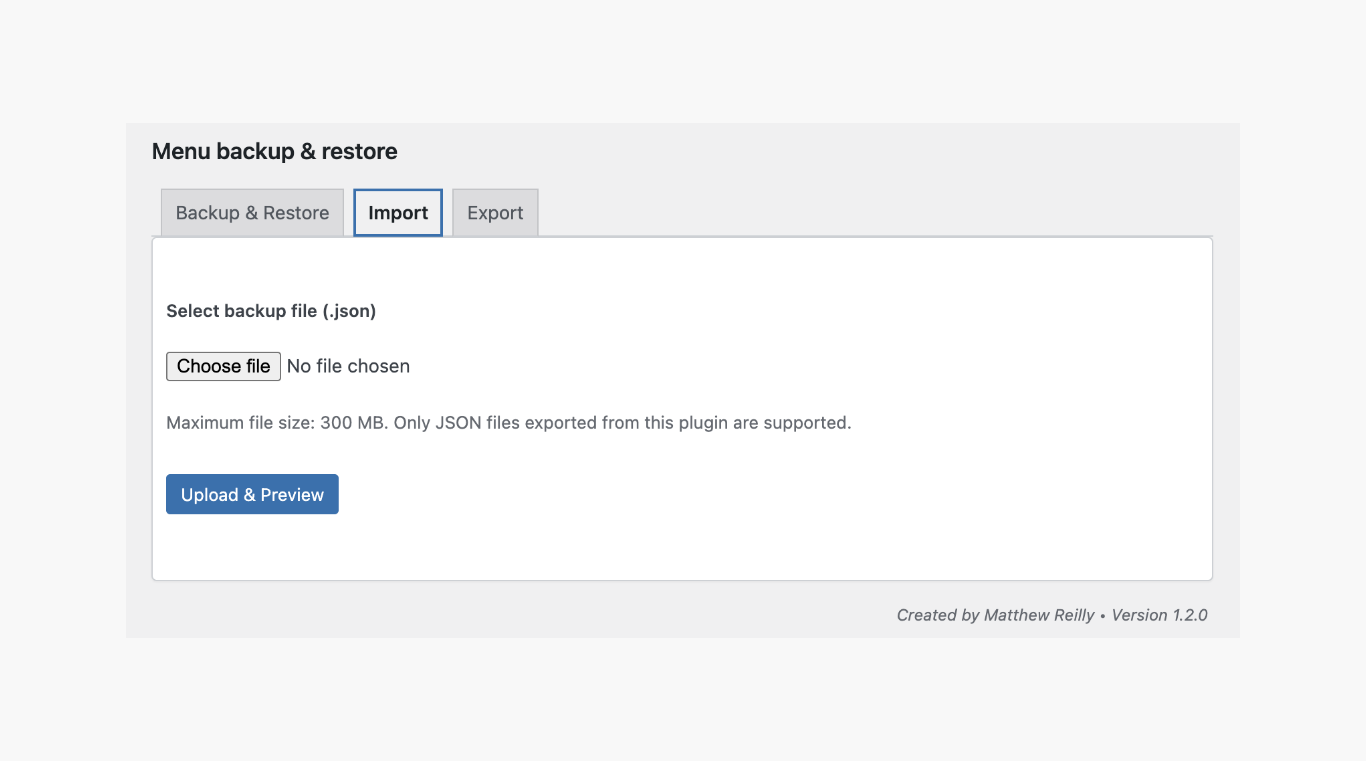Switch to the Backup & Restore tab
The width and height of the screenshot is (1366, 761).
[252, 213]
